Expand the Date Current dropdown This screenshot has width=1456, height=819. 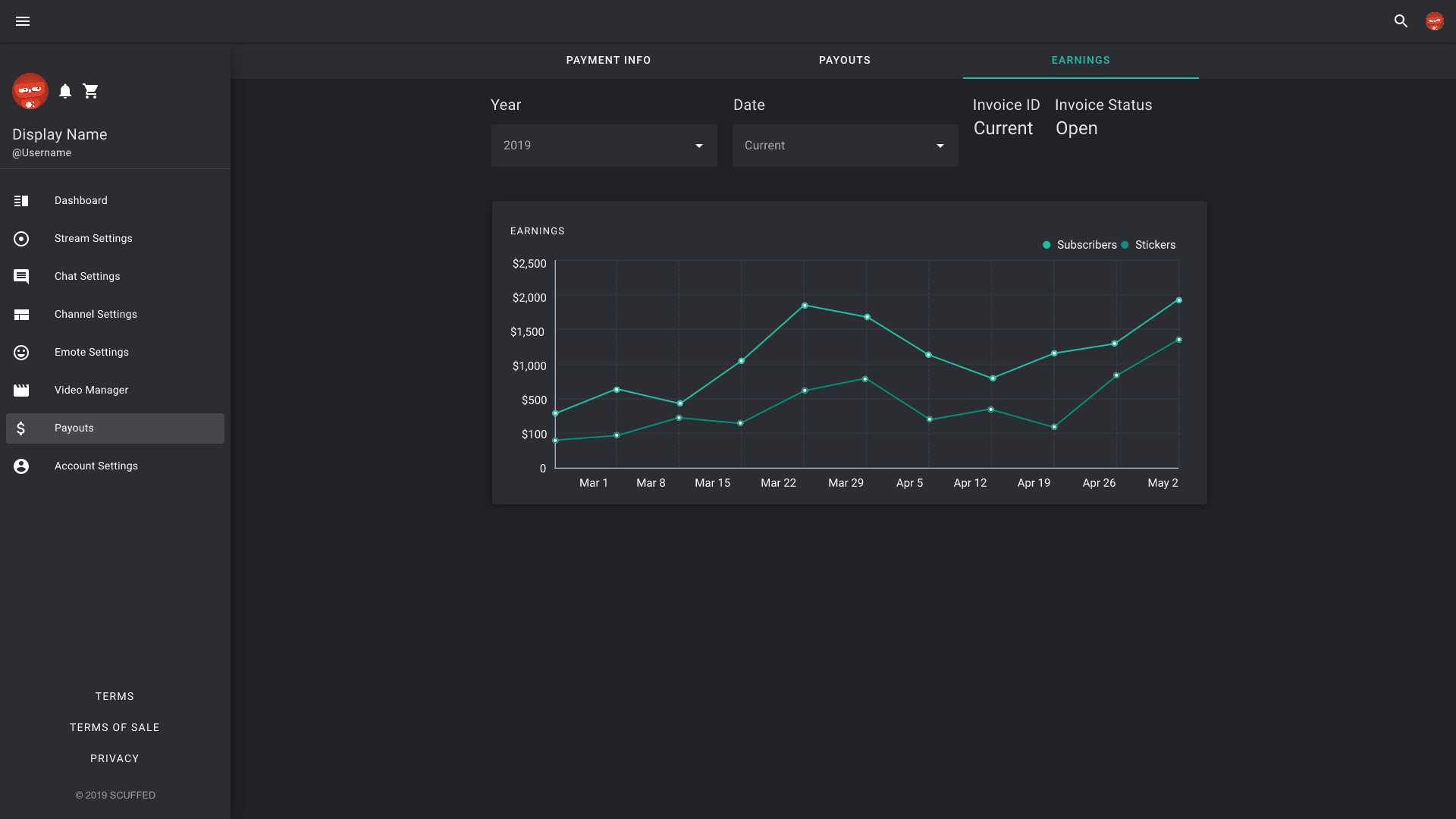(845, 146)
